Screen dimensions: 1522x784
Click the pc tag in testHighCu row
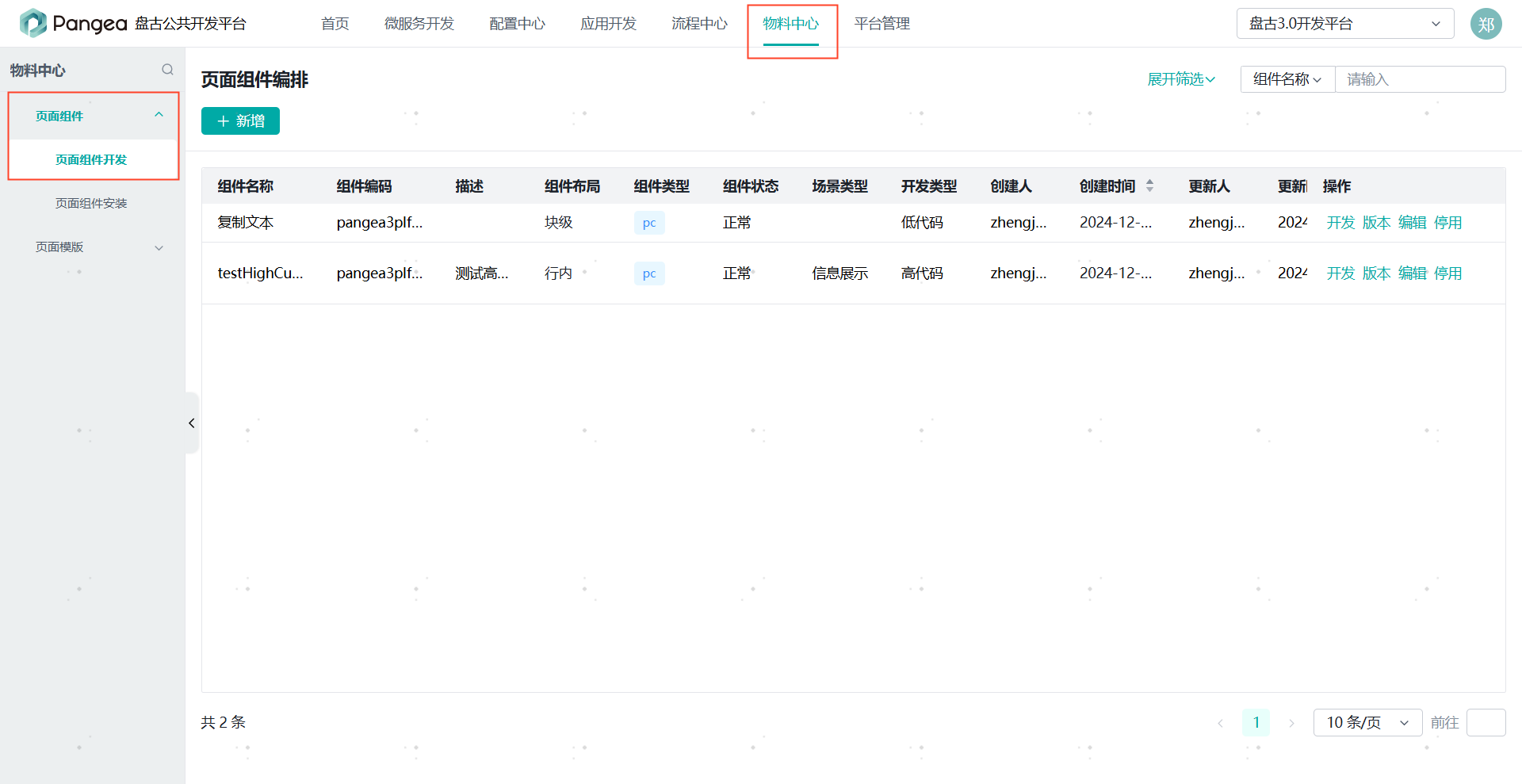click(649, 273)
